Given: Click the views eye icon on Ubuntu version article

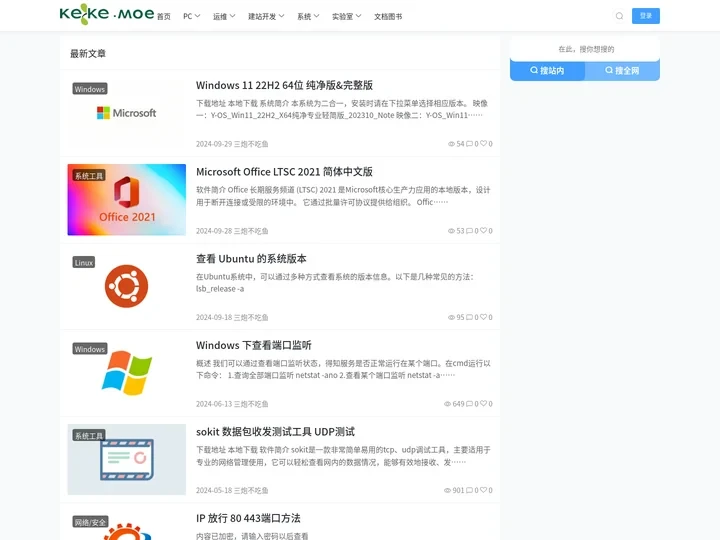Looking at the screenshot, I should click(x=451, y=317).
